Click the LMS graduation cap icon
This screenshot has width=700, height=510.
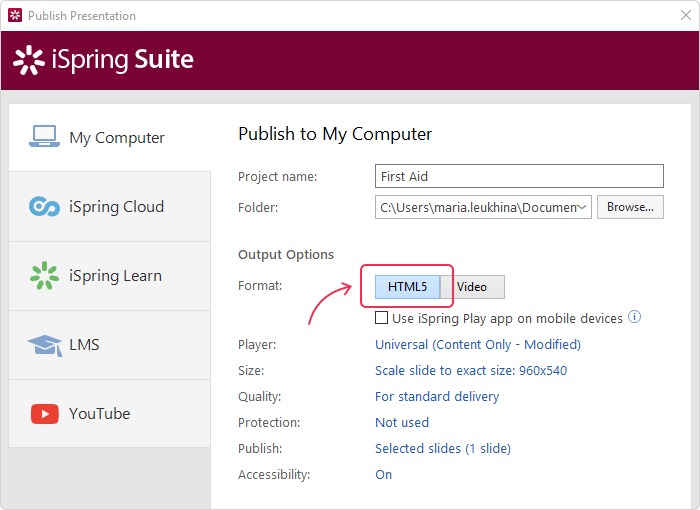tap(45, 345)
